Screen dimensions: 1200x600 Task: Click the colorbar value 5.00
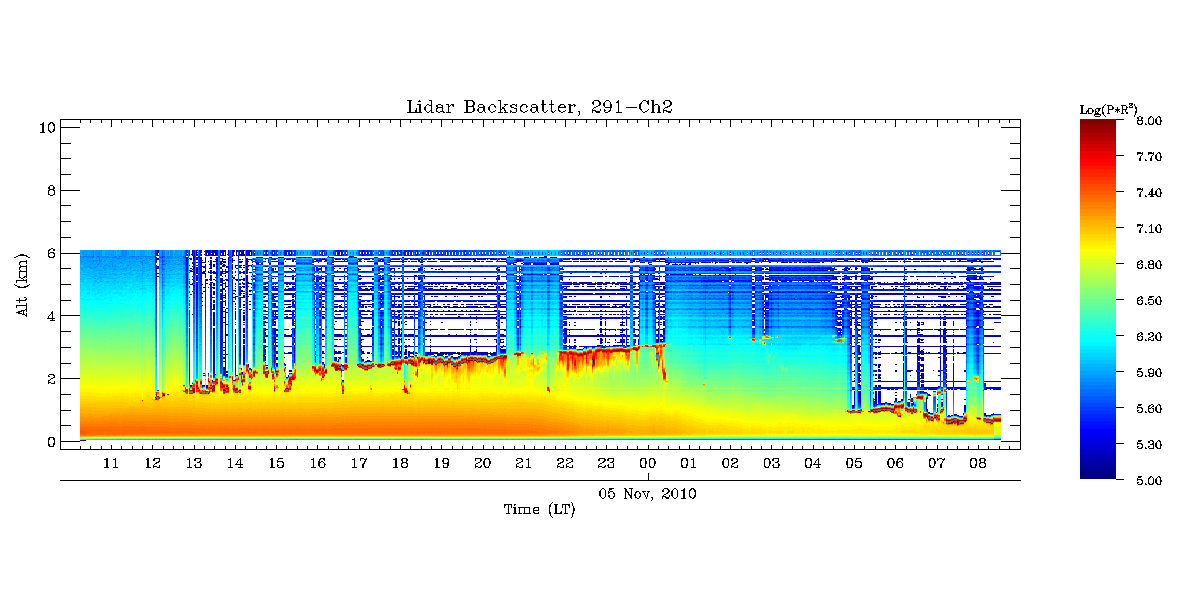[1149, 480]
